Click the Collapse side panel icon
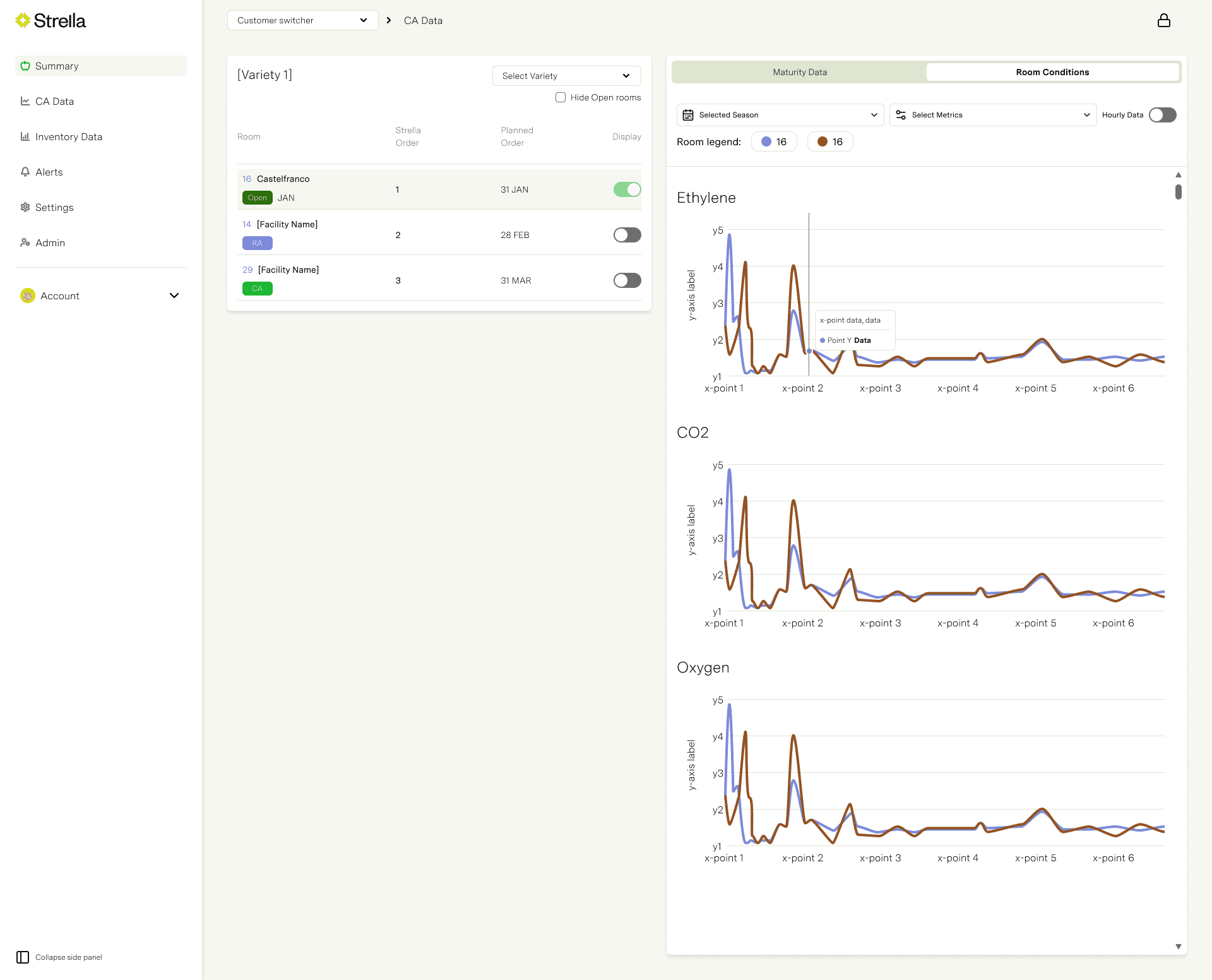 click(23, 957)
